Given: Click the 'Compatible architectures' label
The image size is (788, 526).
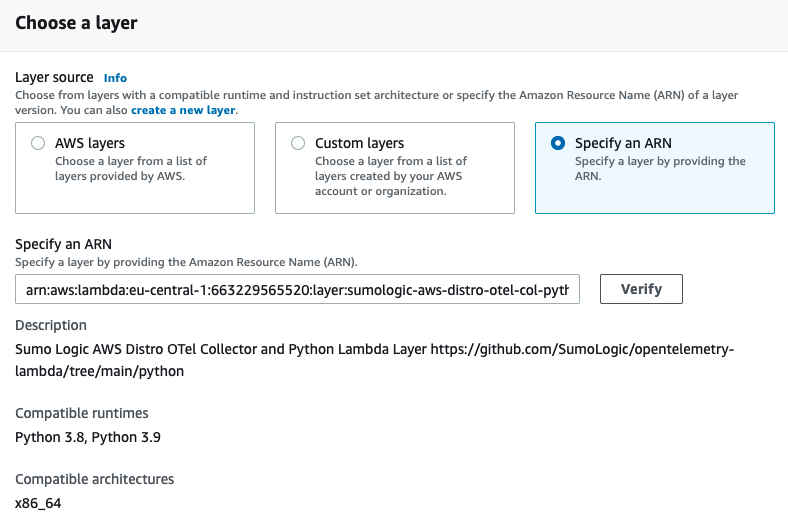Looking at the screenshot, I should [94, 479].
